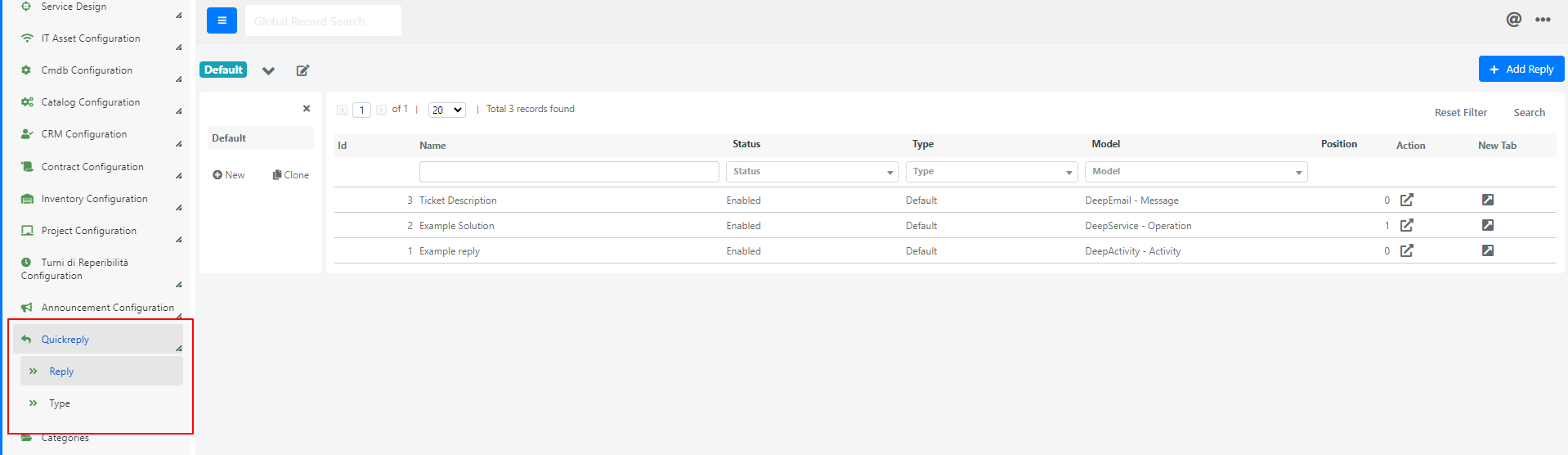Open the Example reply record
The width and height of the screenshot is (1568, 455).
tap(450, 251)
